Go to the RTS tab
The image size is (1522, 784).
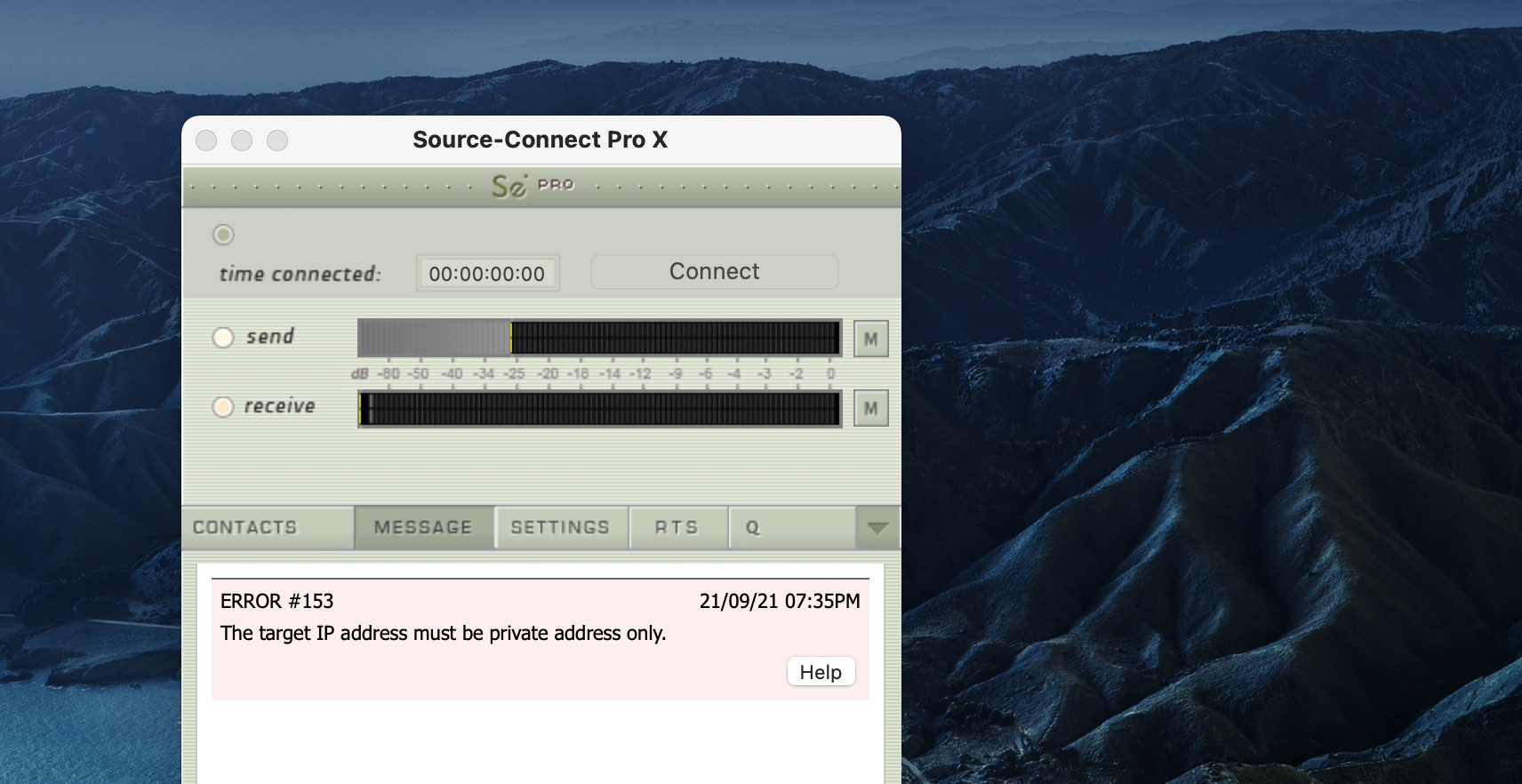pyautogui.click(x=677, y=528)
